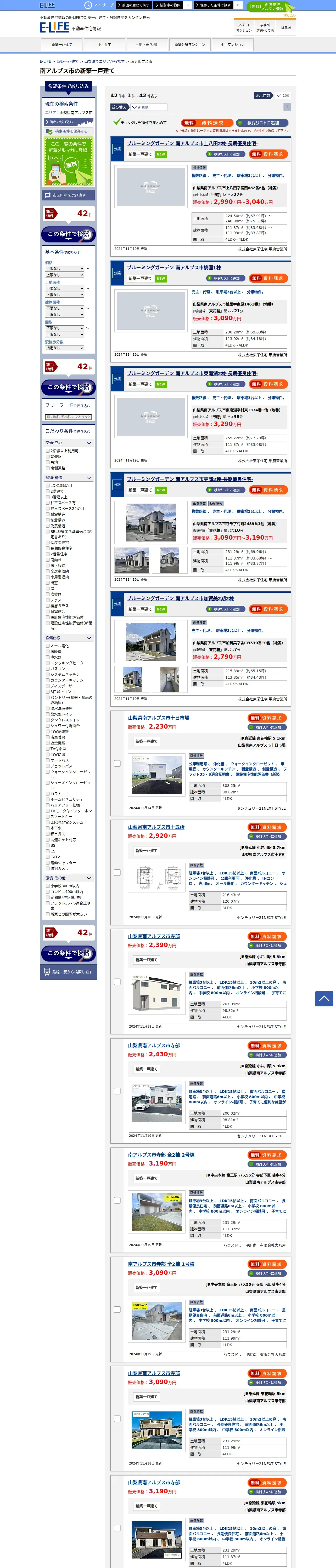Open 価格 上限なし dropdown

[x=65, y=275]
